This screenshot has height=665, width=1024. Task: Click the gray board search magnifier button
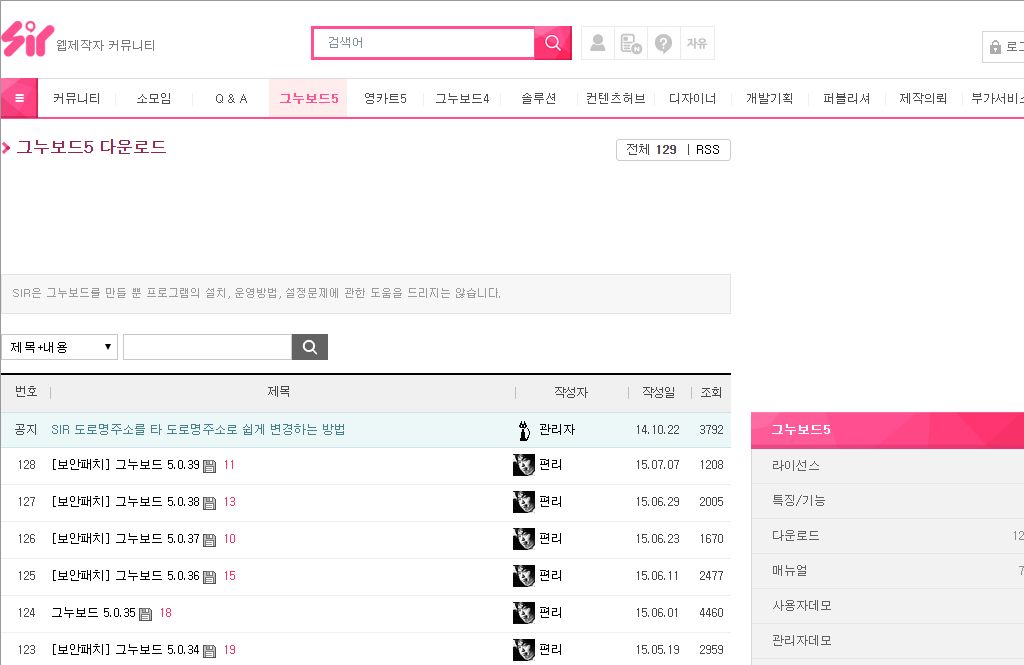coord(310,347)
